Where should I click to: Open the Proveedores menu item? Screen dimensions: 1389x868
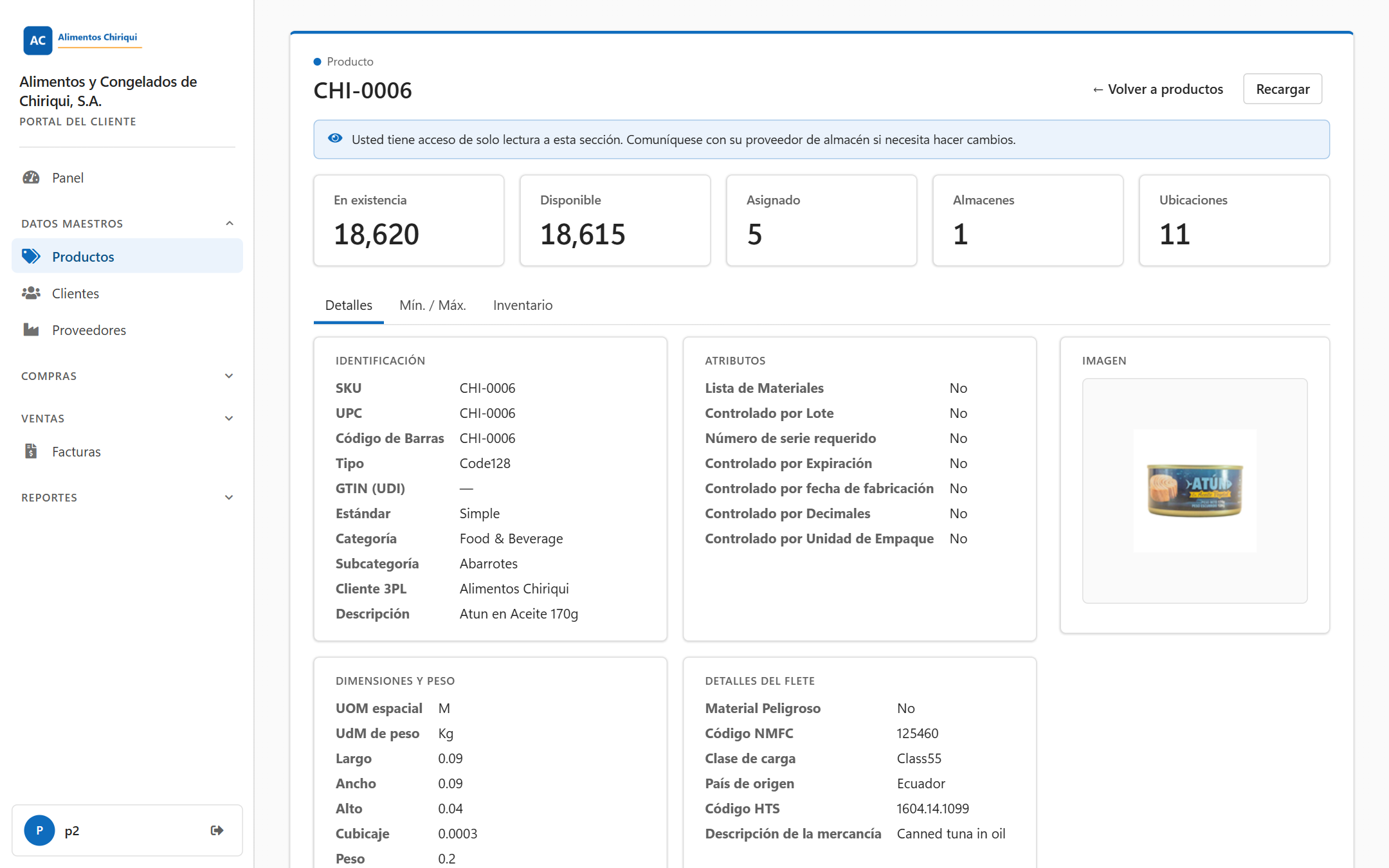127,330
